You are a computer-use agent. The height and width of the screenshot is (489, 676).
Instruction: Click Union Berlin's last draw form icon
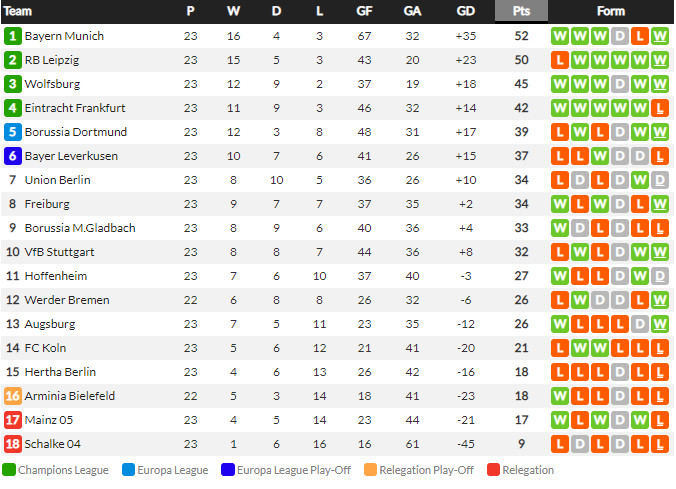(659, 180)
